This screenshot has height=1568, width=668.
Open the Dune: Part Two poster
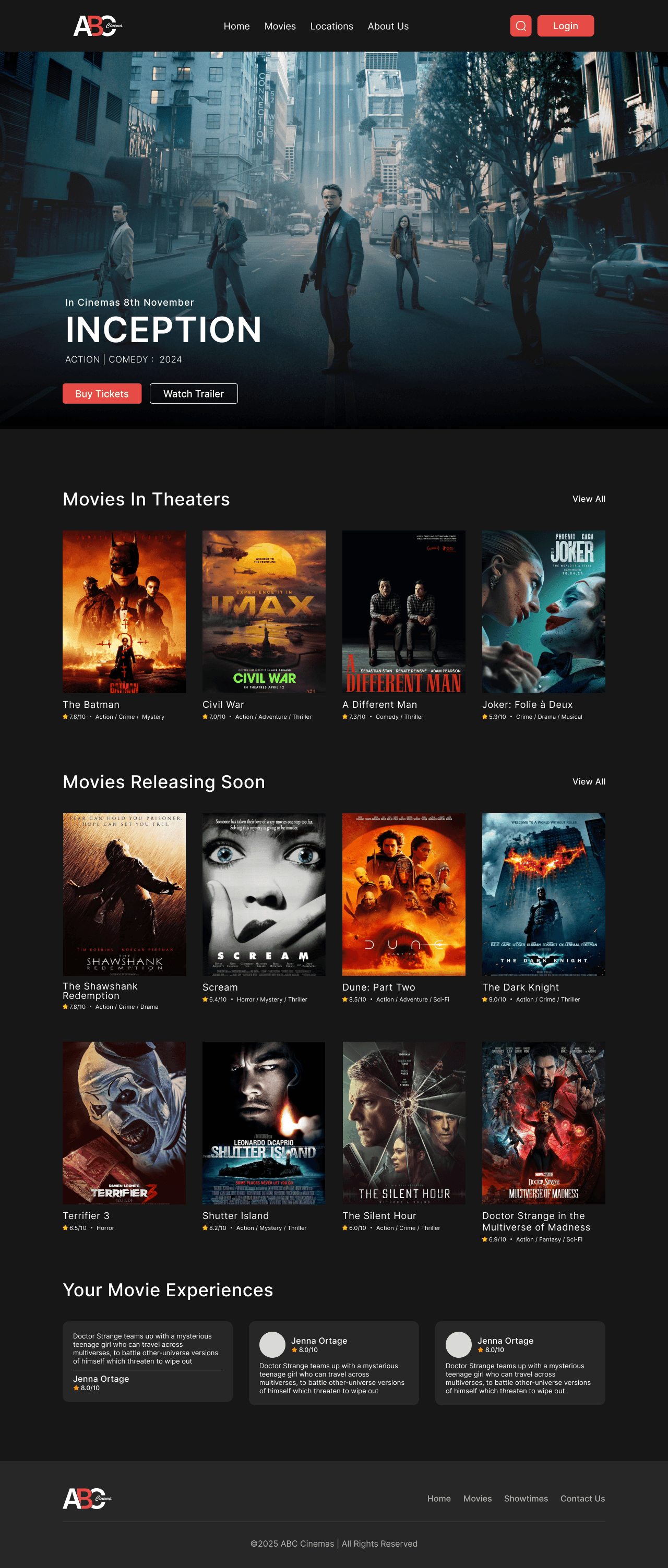pyautogui.click(x=404, y=895)
